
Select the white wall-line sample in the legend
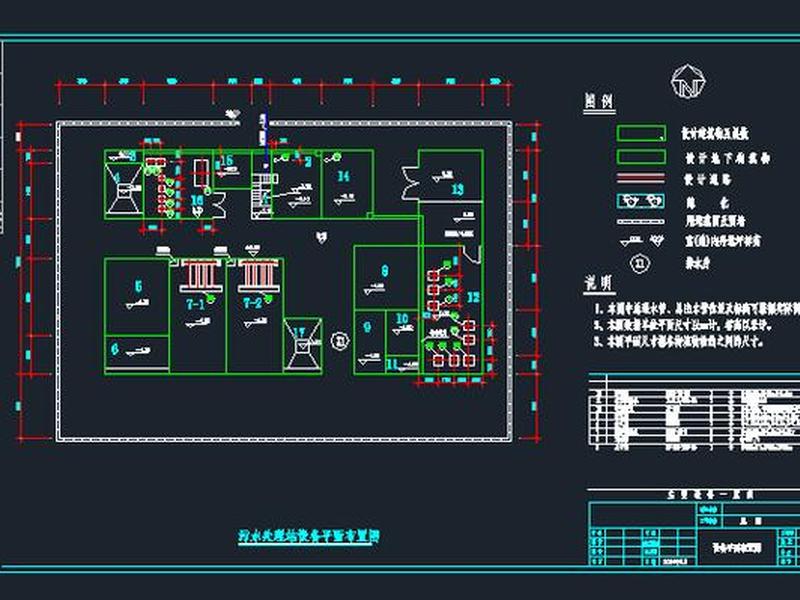tap(641, 222)
